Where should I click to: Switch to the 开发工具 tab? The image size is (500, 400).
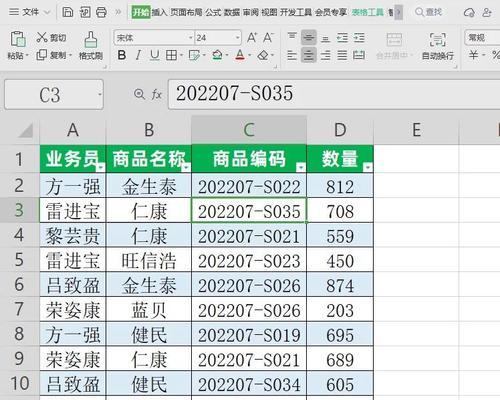pos(296,13)
